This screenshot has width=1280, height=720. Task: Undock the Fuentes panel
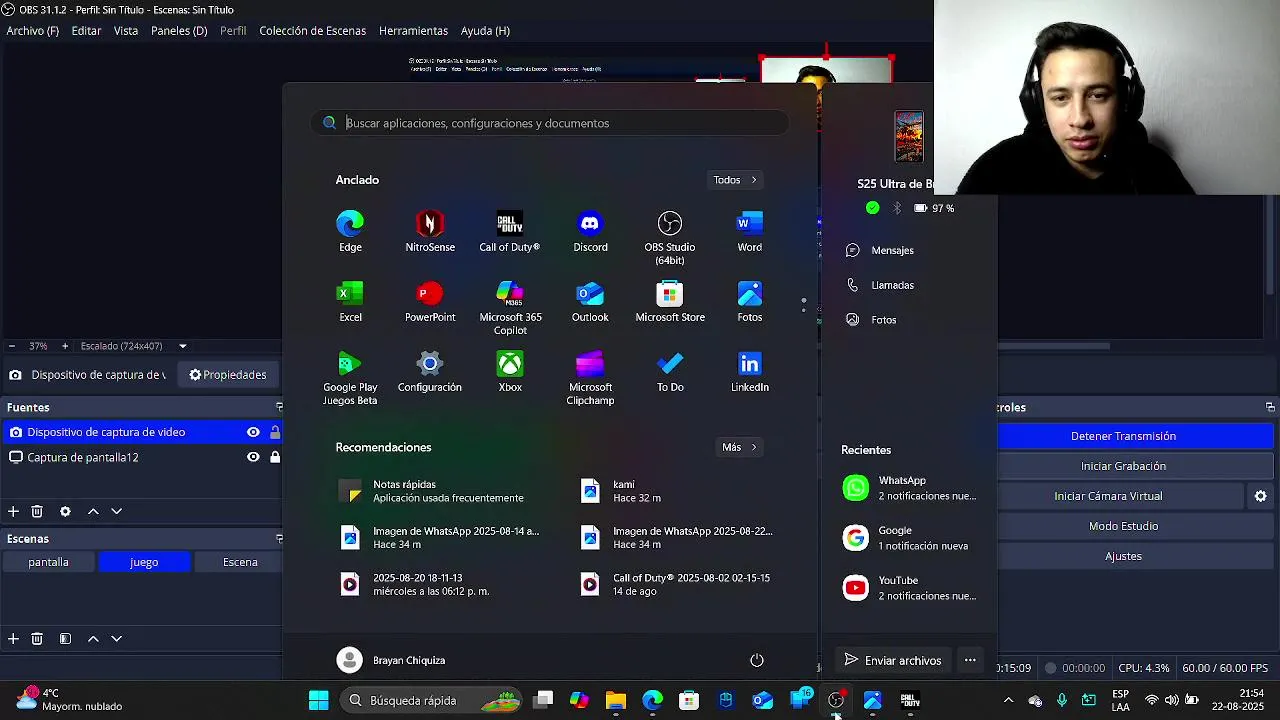(279, 407)
